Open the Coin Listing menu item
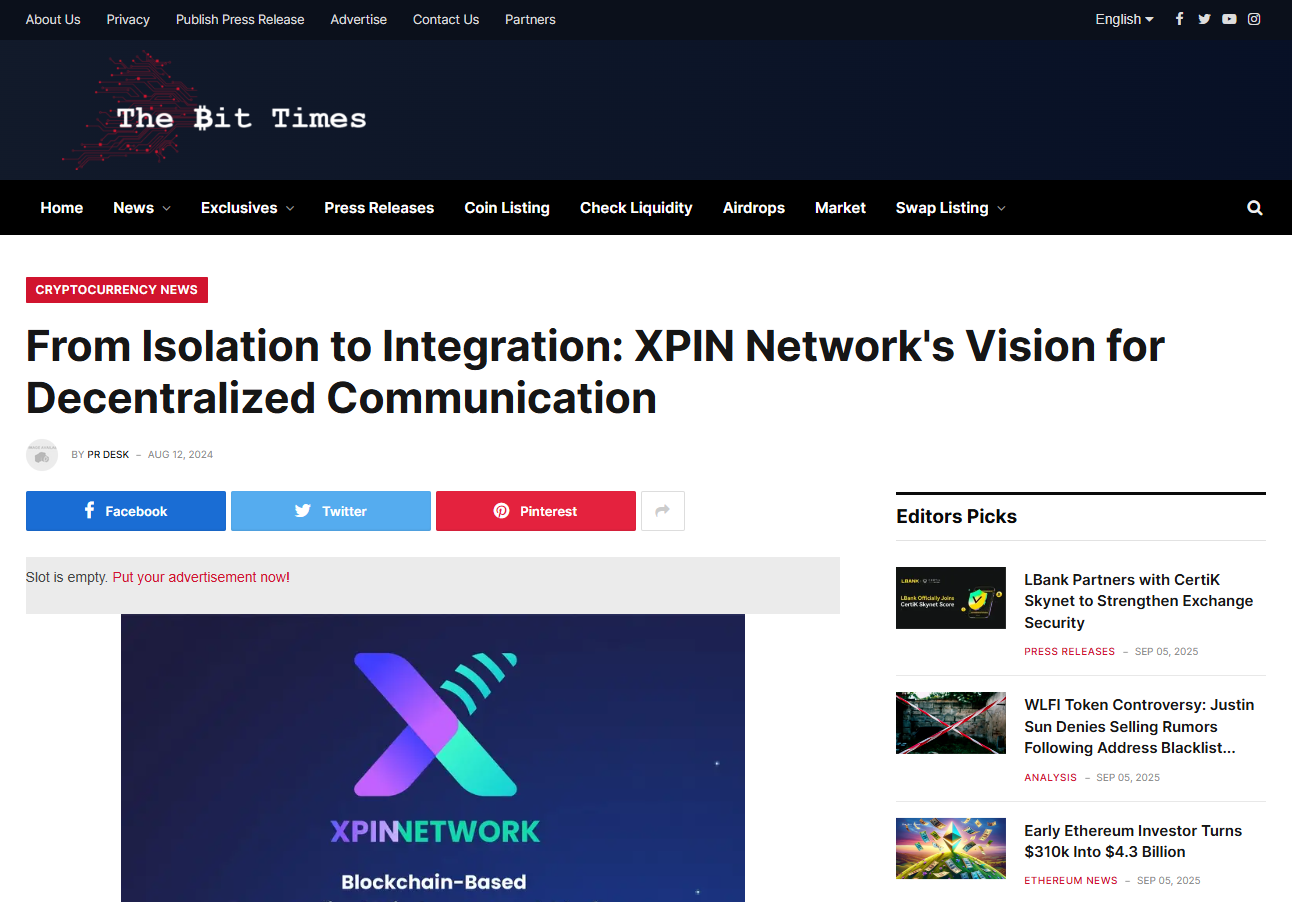The height and width of the screenshot is (902, 1292). 507,208
